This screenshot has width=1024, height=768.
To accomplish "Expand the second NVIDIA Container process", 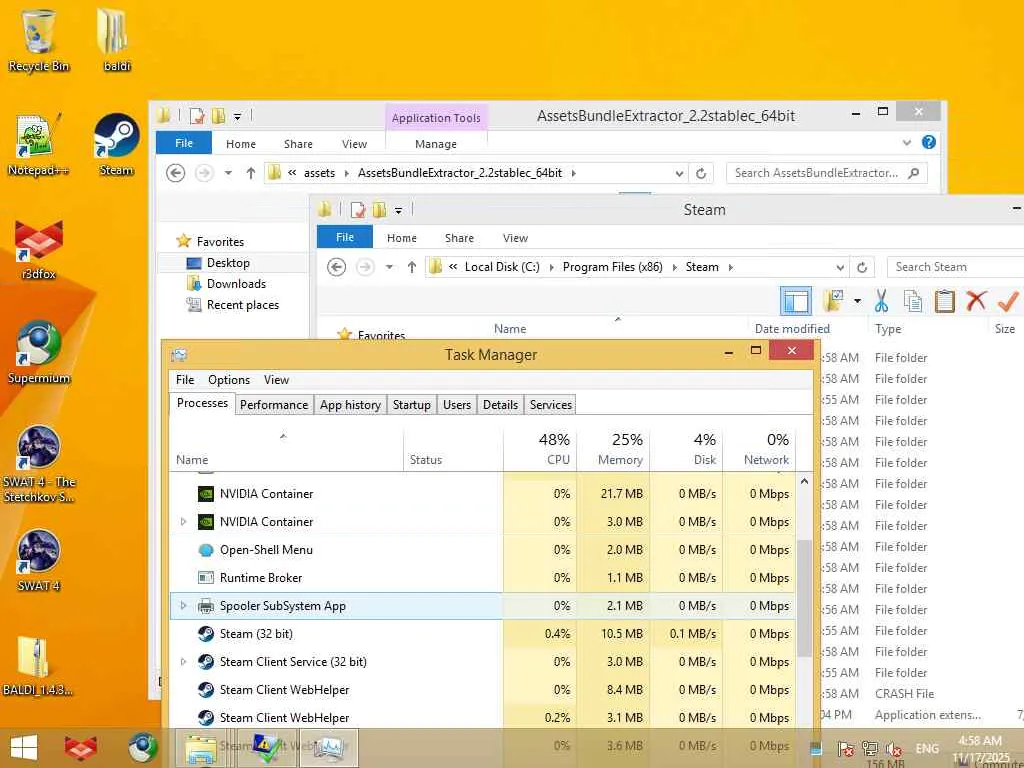I will (184, 521).
